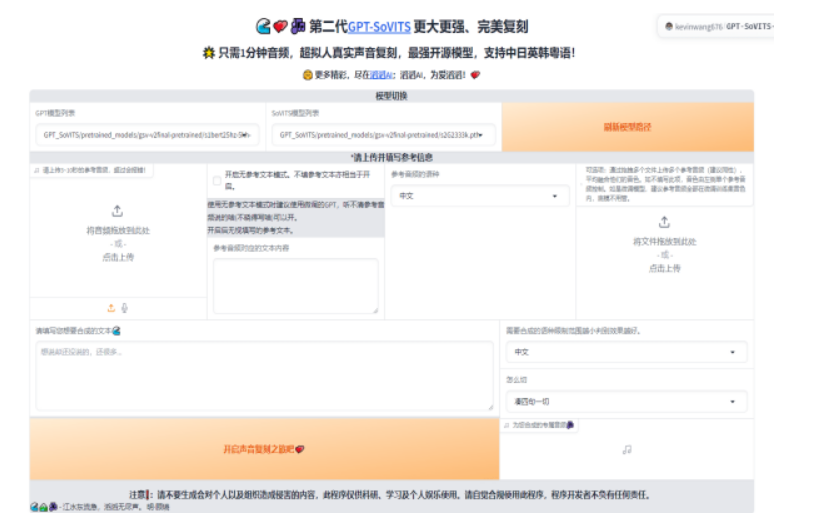827x523 pixels.
Task: Open the synthesis language dropdown showing 中文
Action: 626,352
